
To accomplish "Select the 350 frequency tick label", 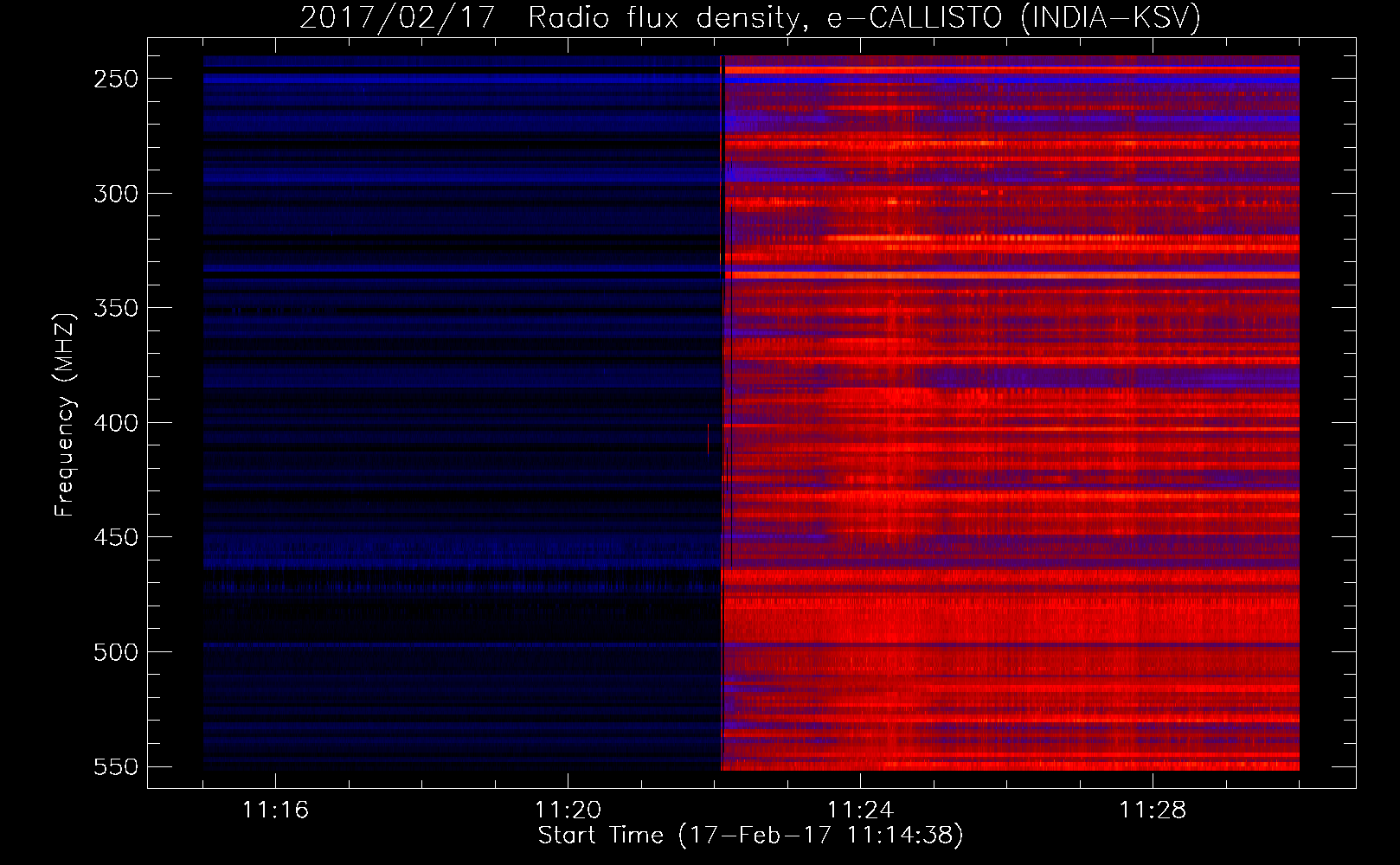I will pos(116,308).
